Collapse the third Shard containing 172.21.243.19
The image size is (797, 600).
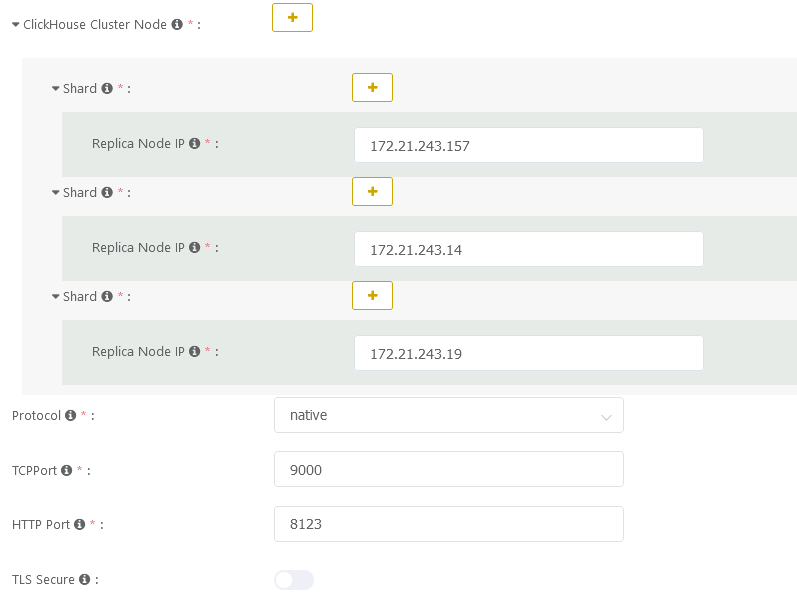(55, 296)
